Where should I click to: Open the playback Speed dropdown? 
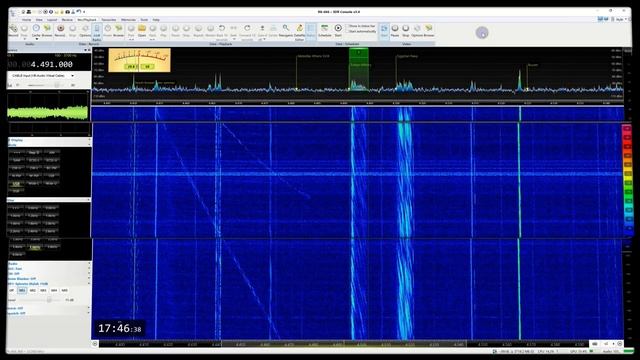coord(262,32)
